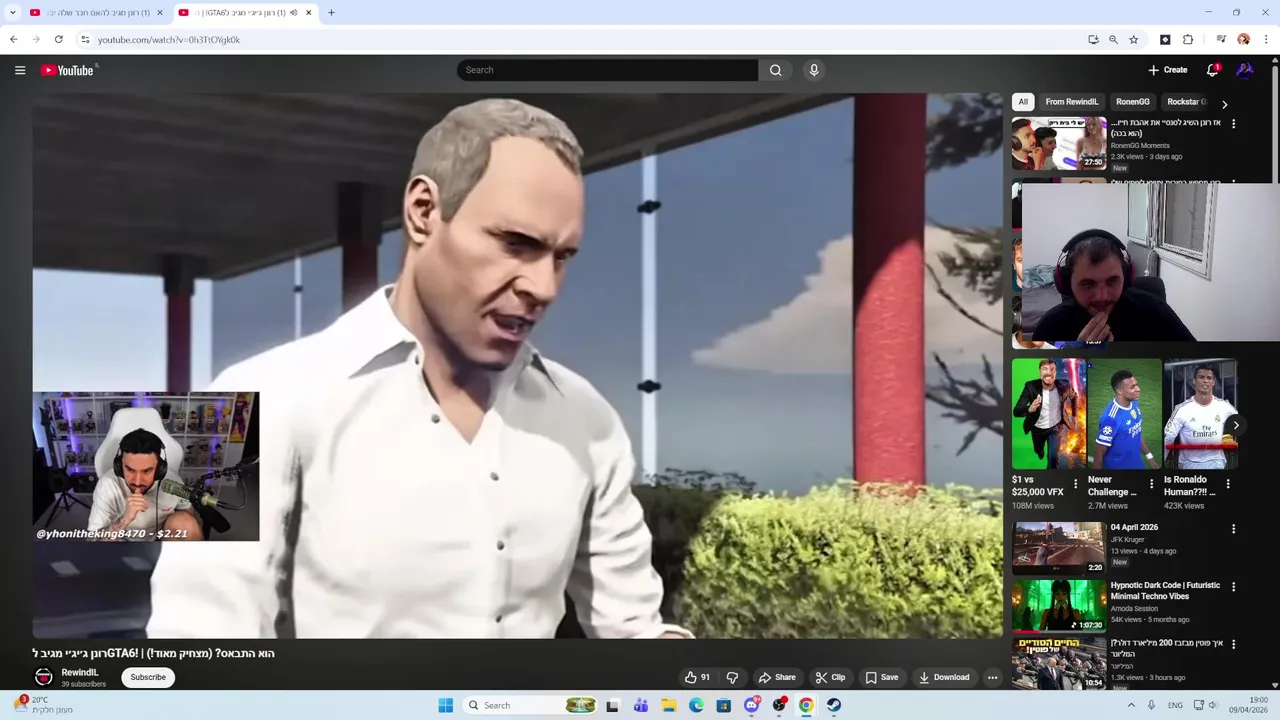Share the video
This screenshot has height=720, width=1280.
[x=777, y=677]
